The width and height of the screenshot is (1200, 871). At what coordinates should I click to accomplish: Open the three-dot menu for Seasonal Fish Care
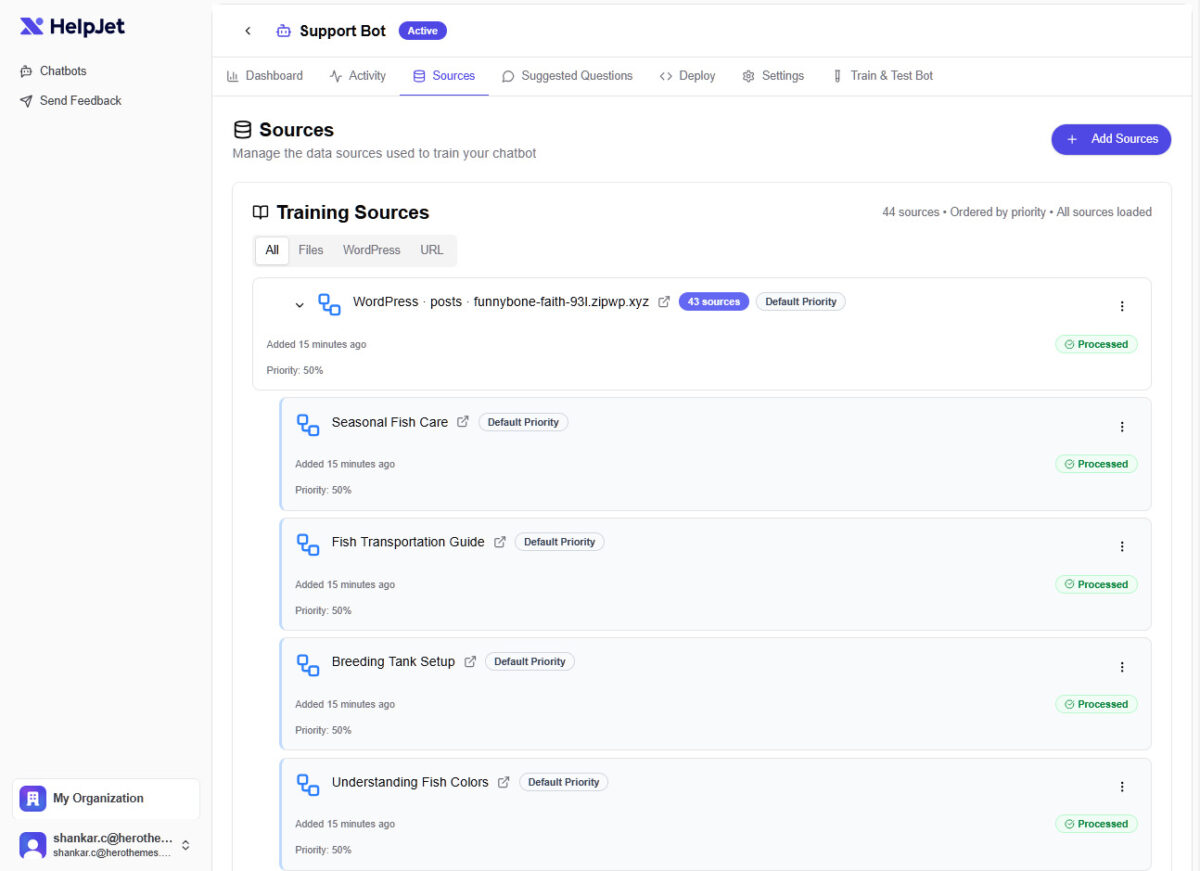click(1122, 427)
